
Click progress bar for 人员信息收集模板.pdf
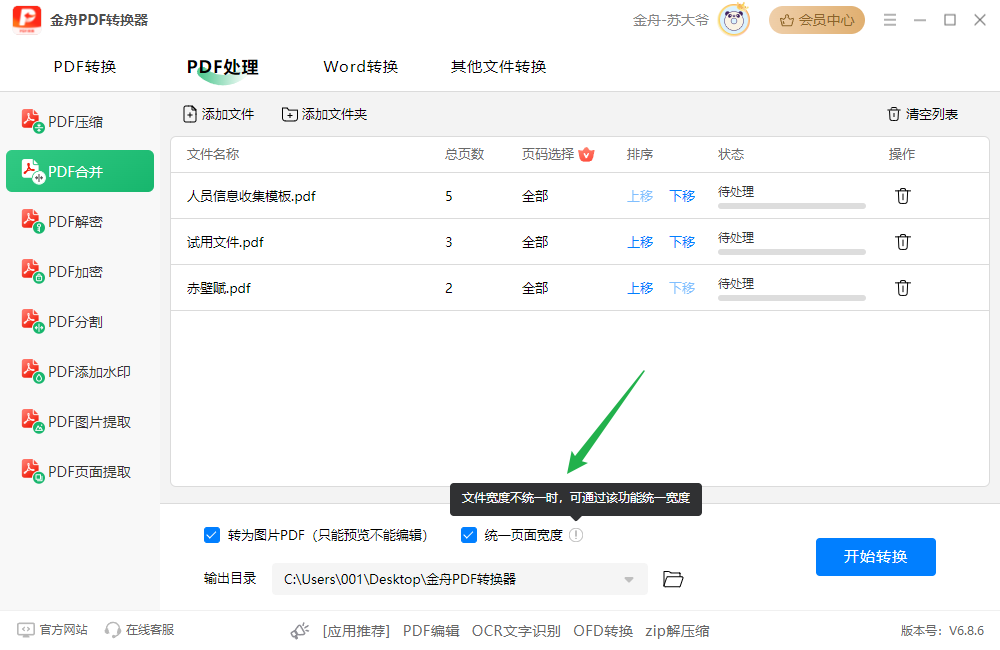pyautogui.click(x=791, y=206)
